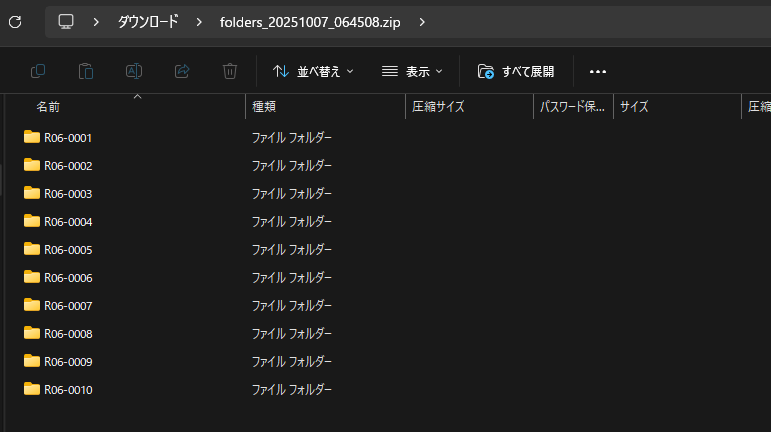Click the 圧縮サイズ column header
771x432 pixels.
(438, 106)
